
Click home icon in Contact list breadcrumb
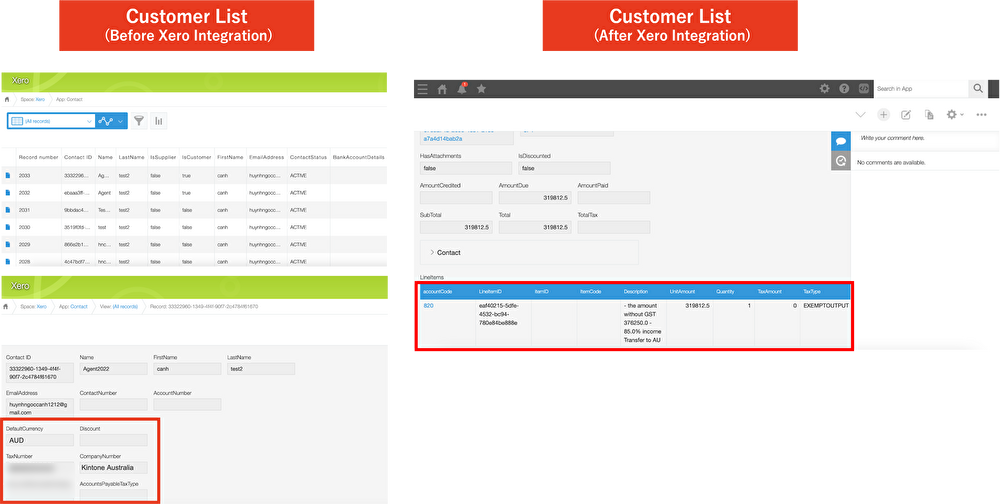(x=7, y=100)
